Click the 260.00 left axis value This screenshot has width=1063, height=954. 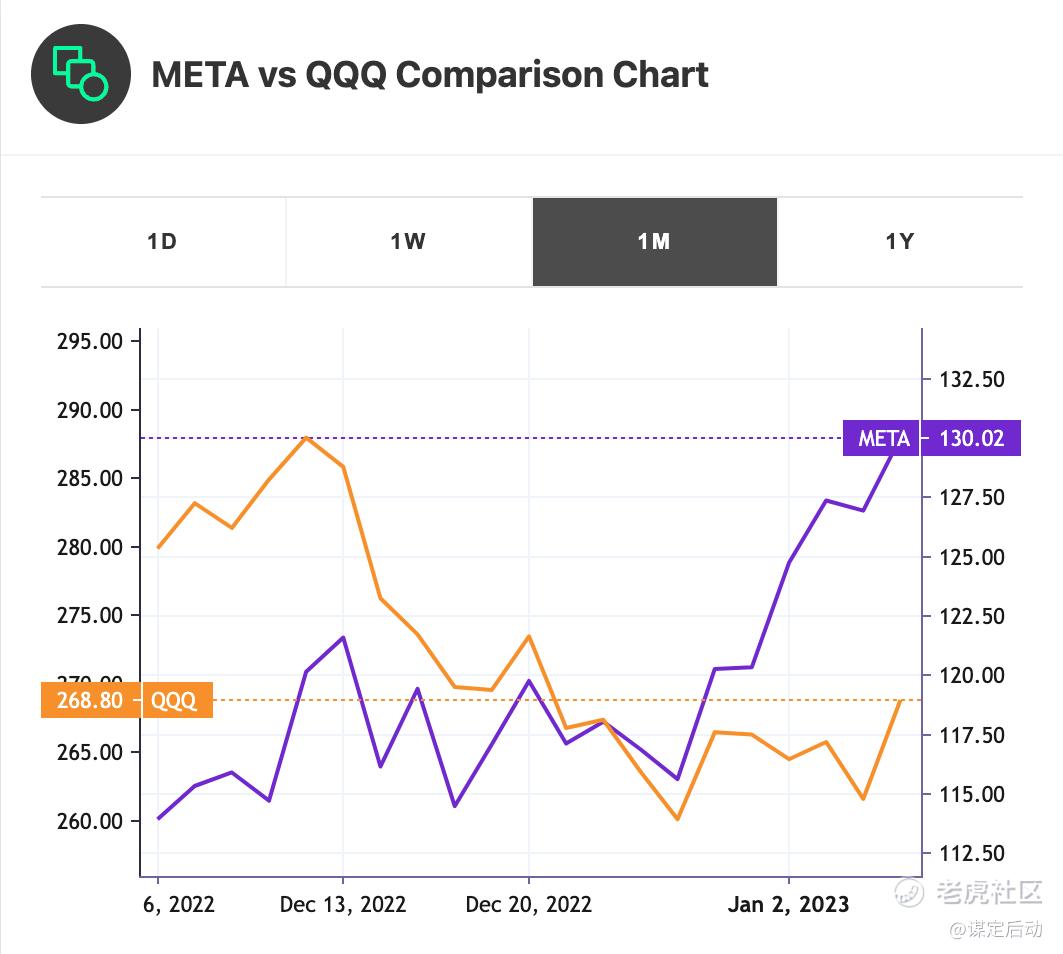[90, 821]
